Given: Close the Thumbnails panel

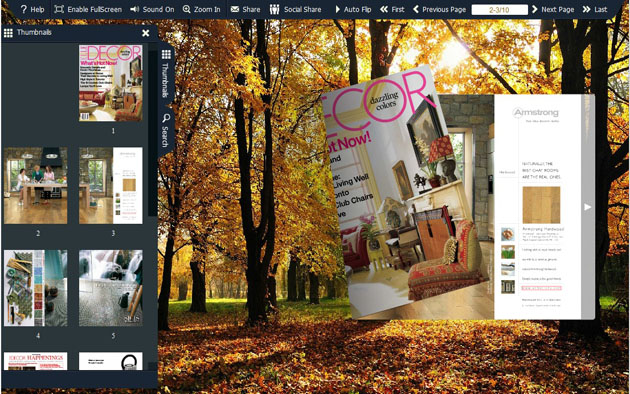Looking at the screenshot, I should pyautogui.click(x=146, y=33).
